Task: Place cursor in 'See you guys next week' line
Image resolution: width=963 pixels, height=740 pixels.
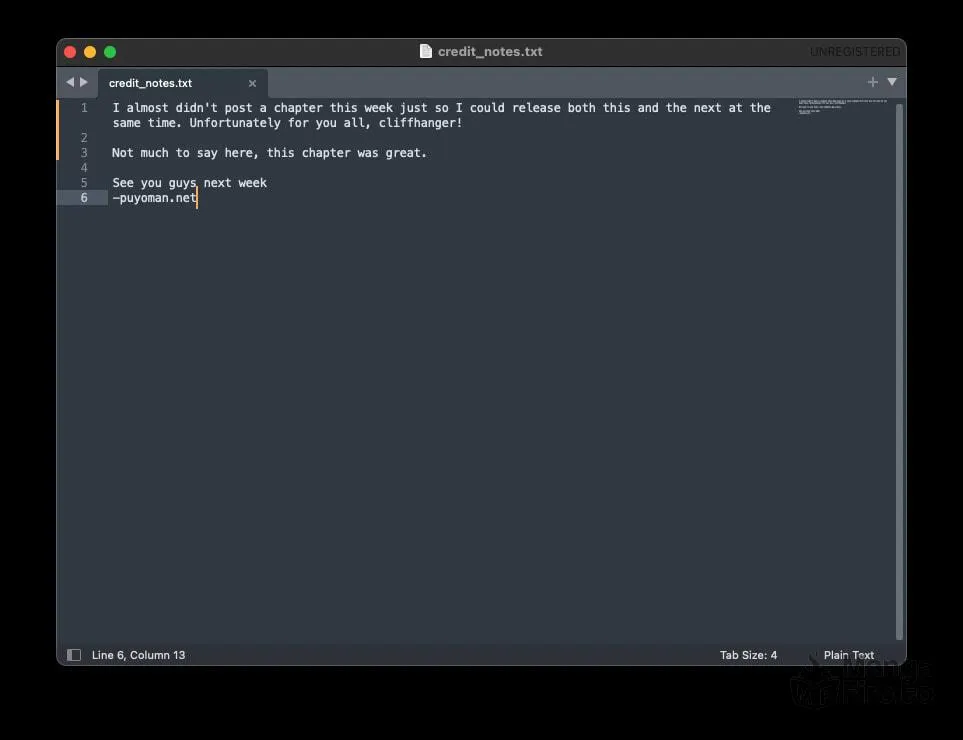Action: point(190,183)
